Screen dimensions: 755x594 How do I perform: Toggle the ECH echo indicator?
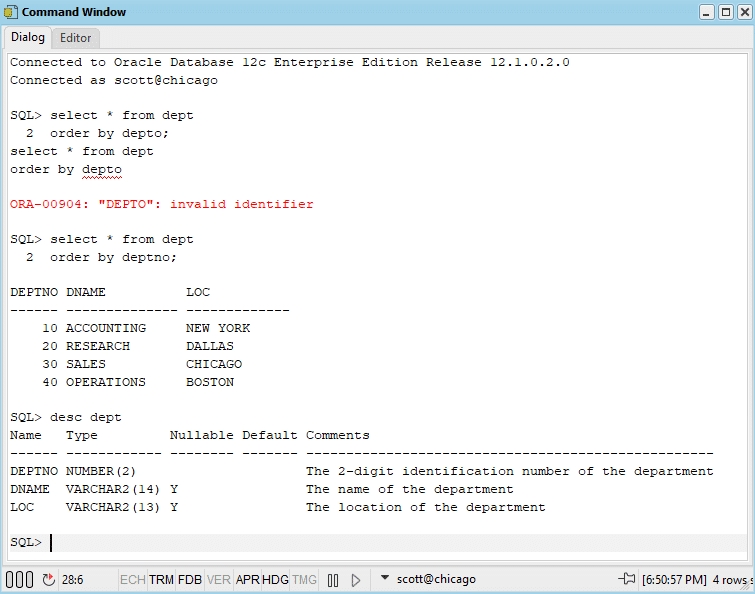pyautogui.click(x=132, y=579)
